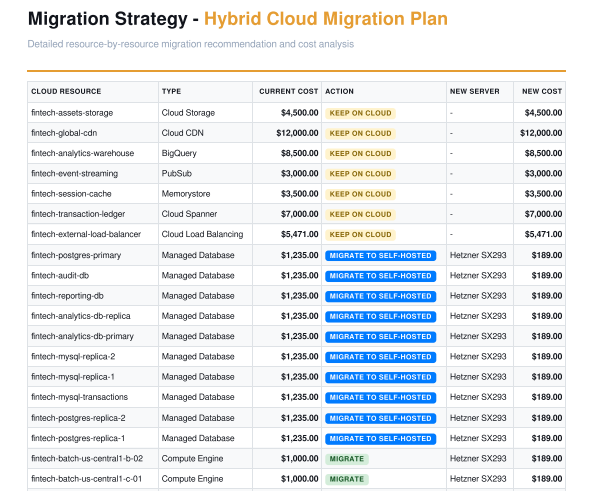Click Keep on Cloud badge for fintech-external-load-balancer

[360, 235]
